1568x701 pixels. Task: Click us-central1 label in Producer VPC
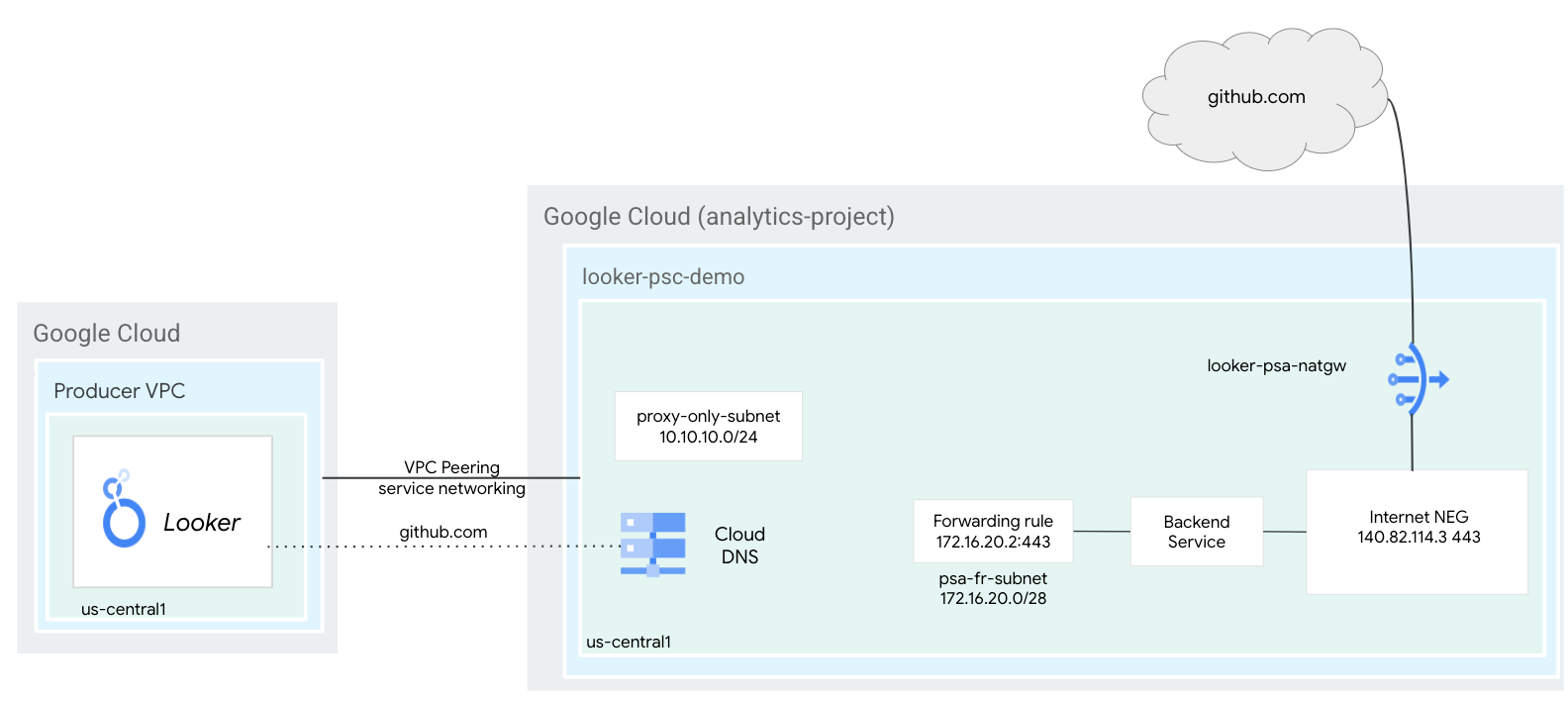(x=124, y=609)
